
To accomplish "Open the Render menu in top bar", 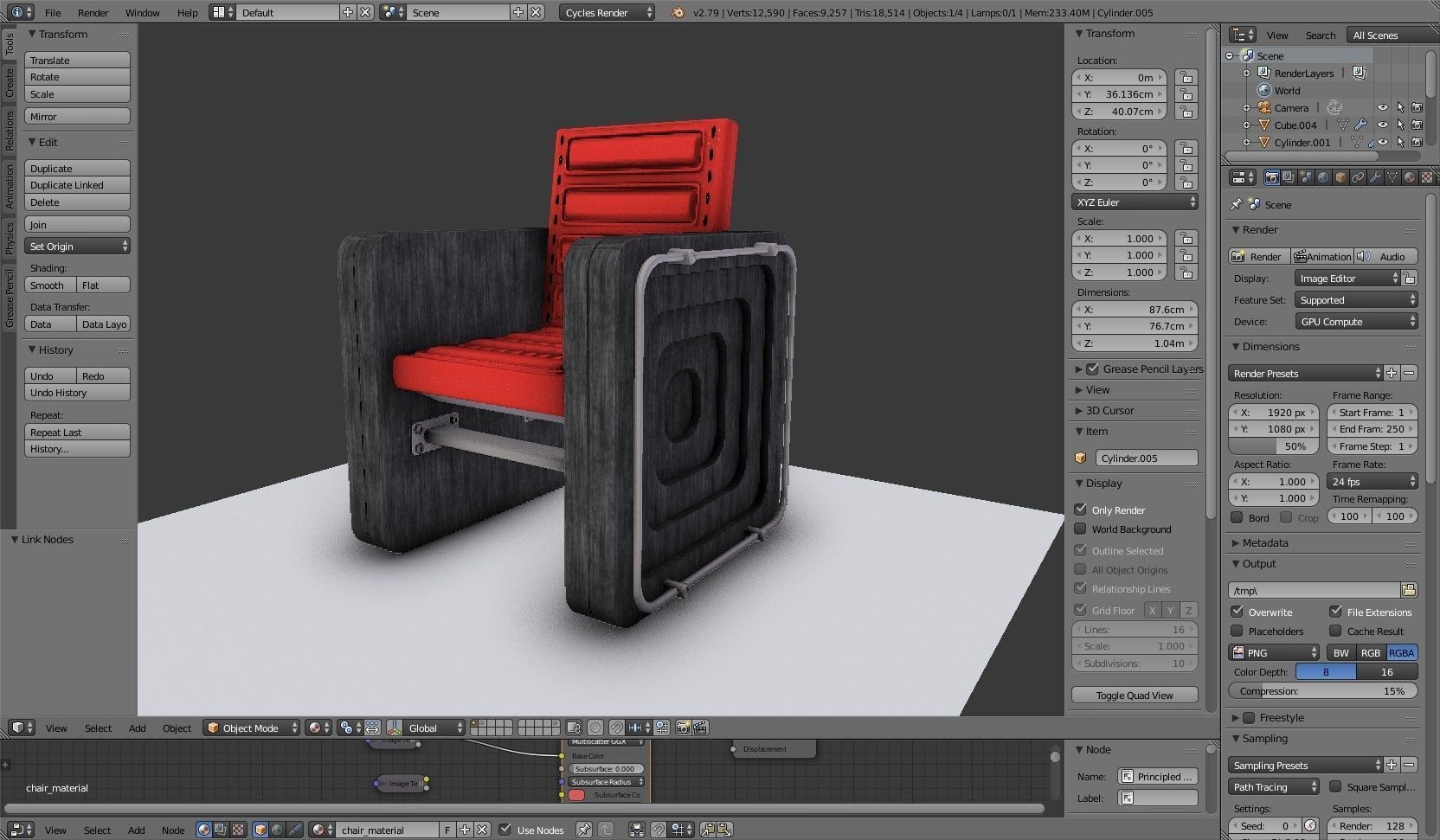I will coord(93,12).
